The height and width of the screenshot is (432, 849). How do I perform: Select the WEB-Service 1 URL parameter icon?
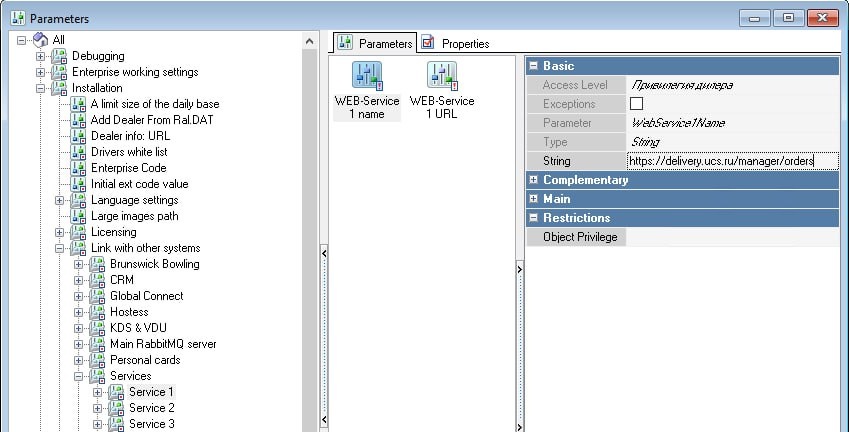442,76
